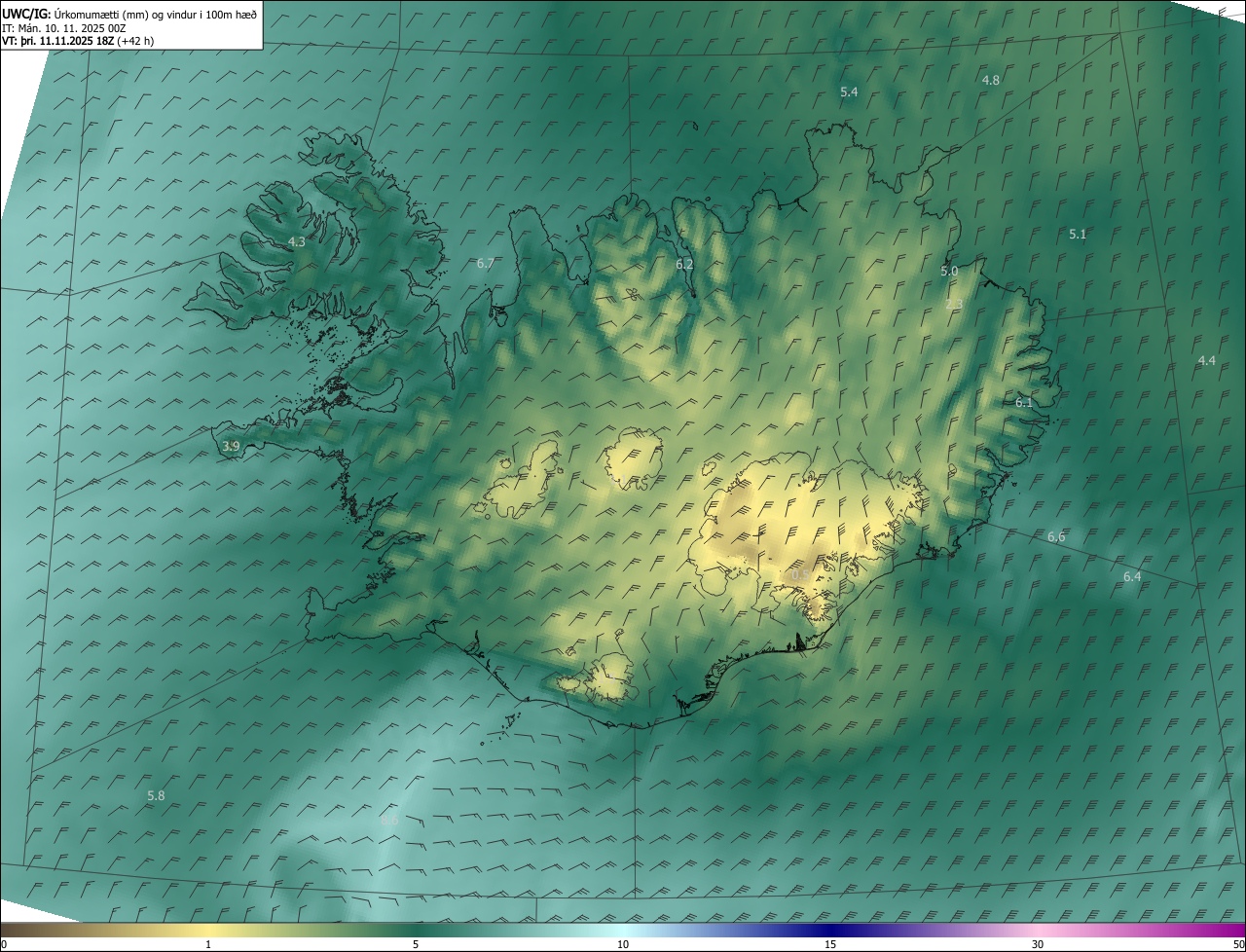
Task: Click the title text "Úrkomumætti (mm) og vindur í 100m hæð"
Action: click(x=156, y=14)
